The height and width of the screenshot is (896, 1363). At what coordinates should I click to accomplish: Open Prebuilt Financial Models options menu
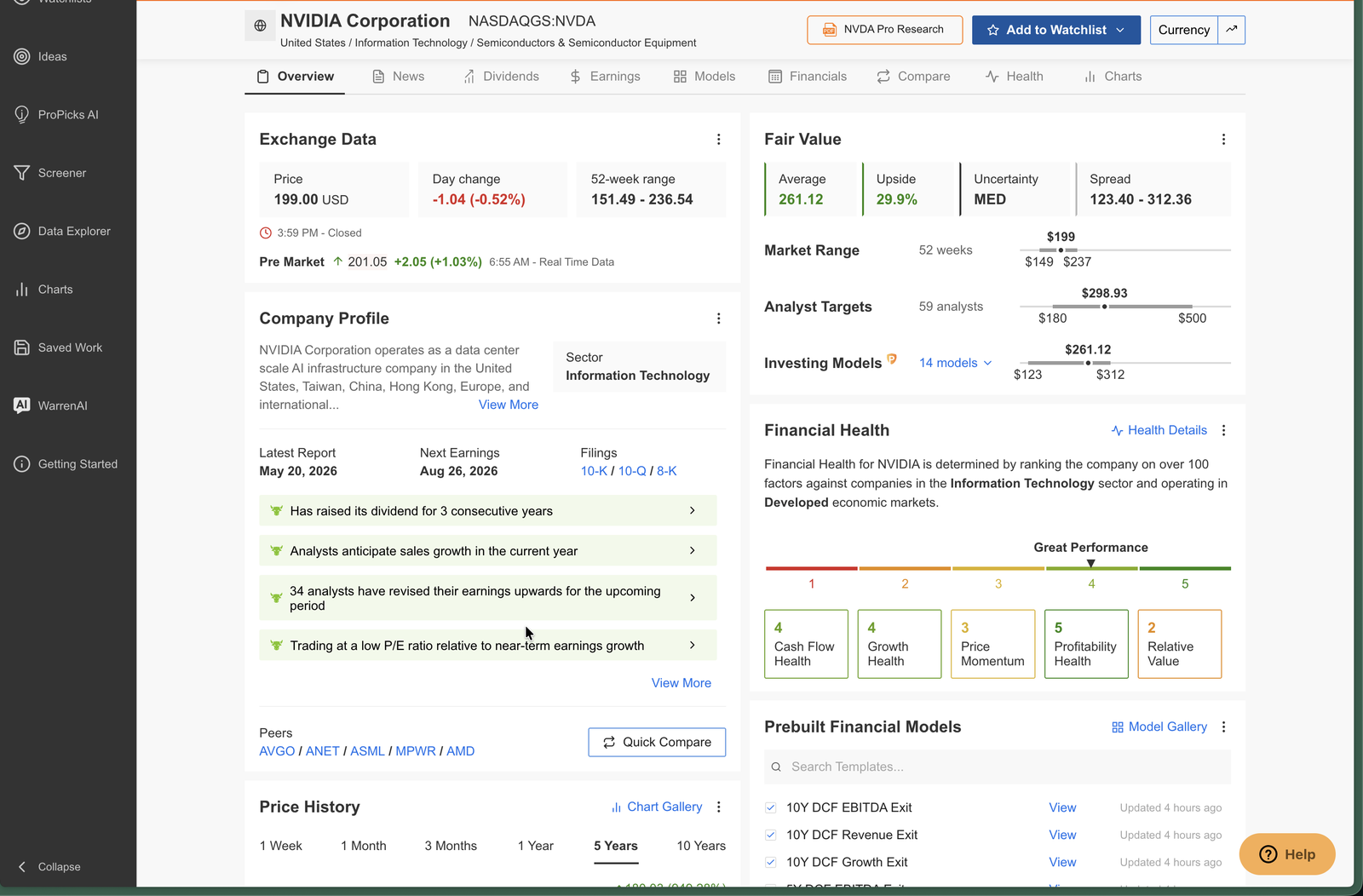[1223, 727]
